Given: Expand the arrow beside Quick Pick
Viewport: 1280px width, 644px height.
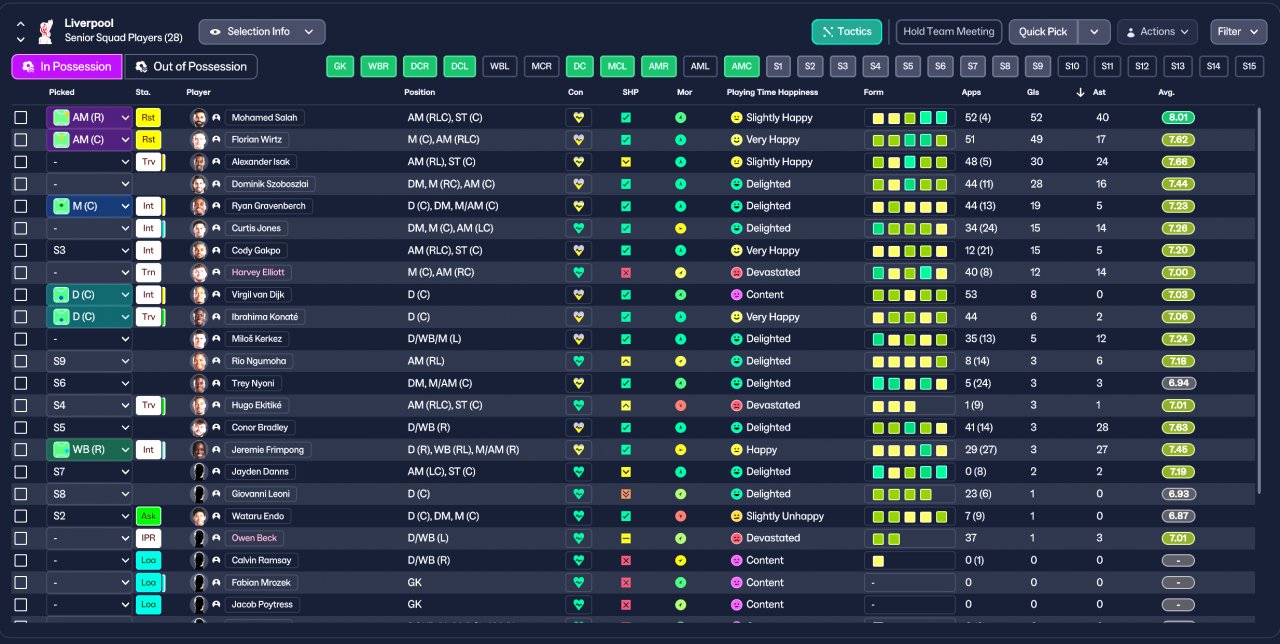Looking at the screenshot, I should click(1095, 32).
